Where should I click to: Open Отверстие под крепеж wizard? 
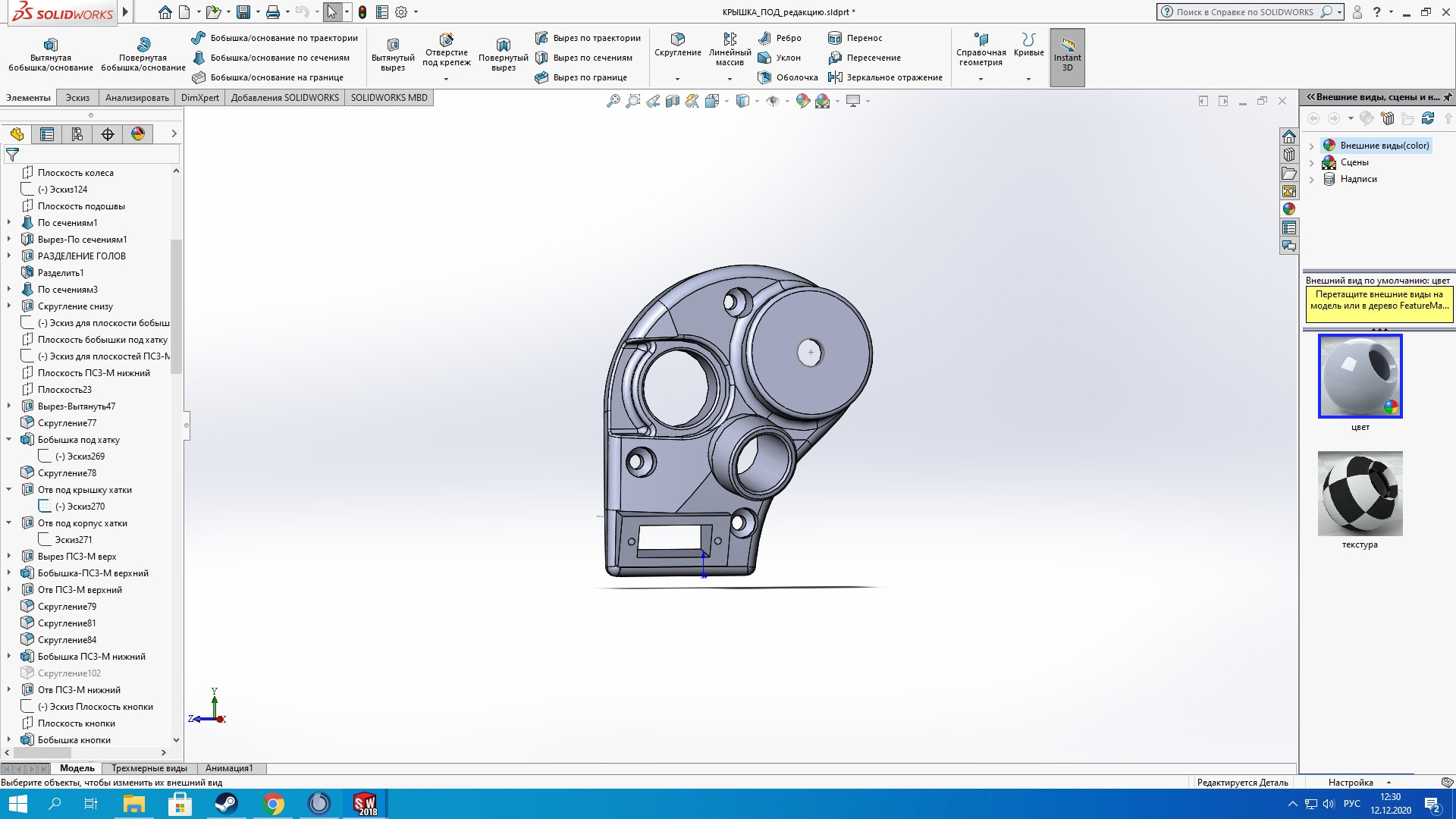[447, 50]
